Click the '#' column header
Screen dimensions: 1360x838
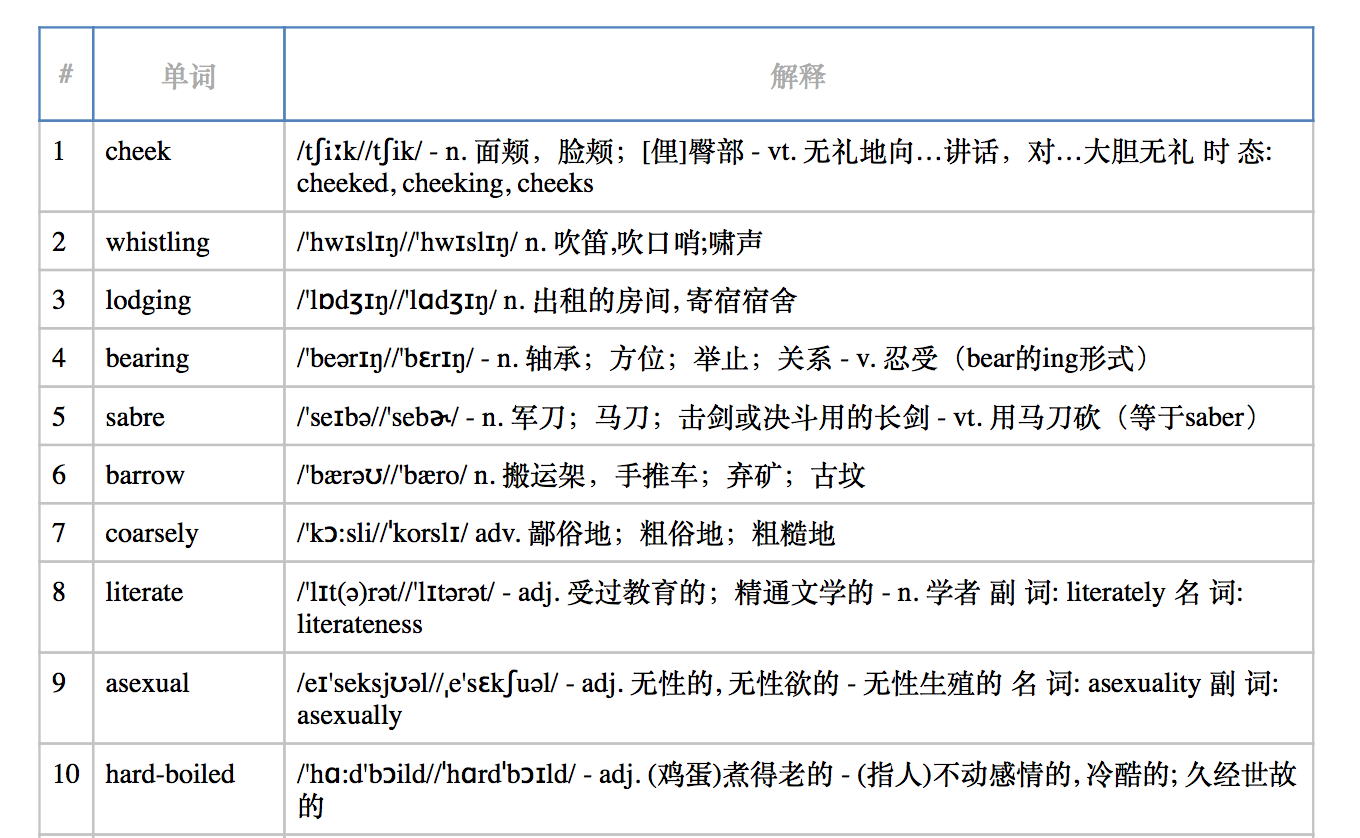66,74
